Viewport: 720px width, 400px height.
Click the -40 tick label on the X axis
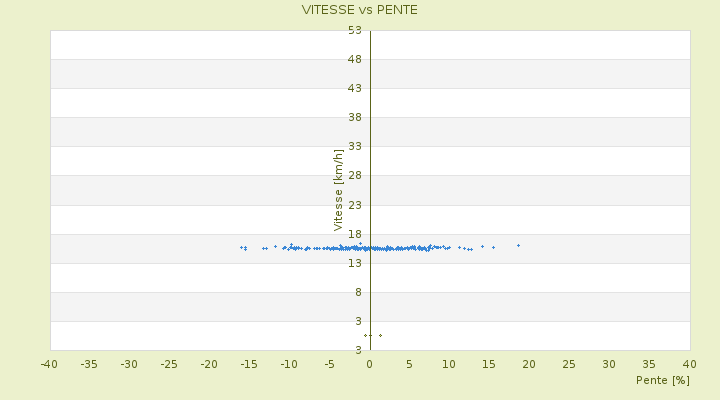point(49,364)
